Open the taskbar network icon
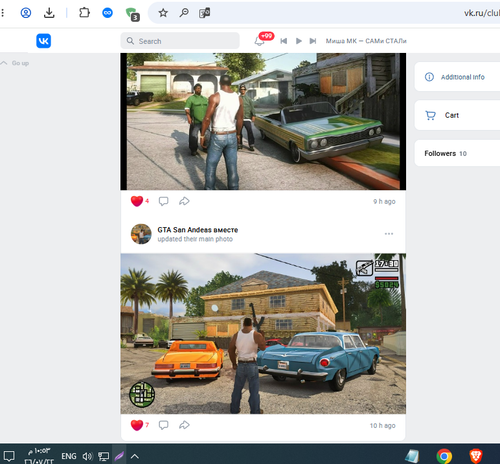Screen dimensions: 500x464 point(104,456)
